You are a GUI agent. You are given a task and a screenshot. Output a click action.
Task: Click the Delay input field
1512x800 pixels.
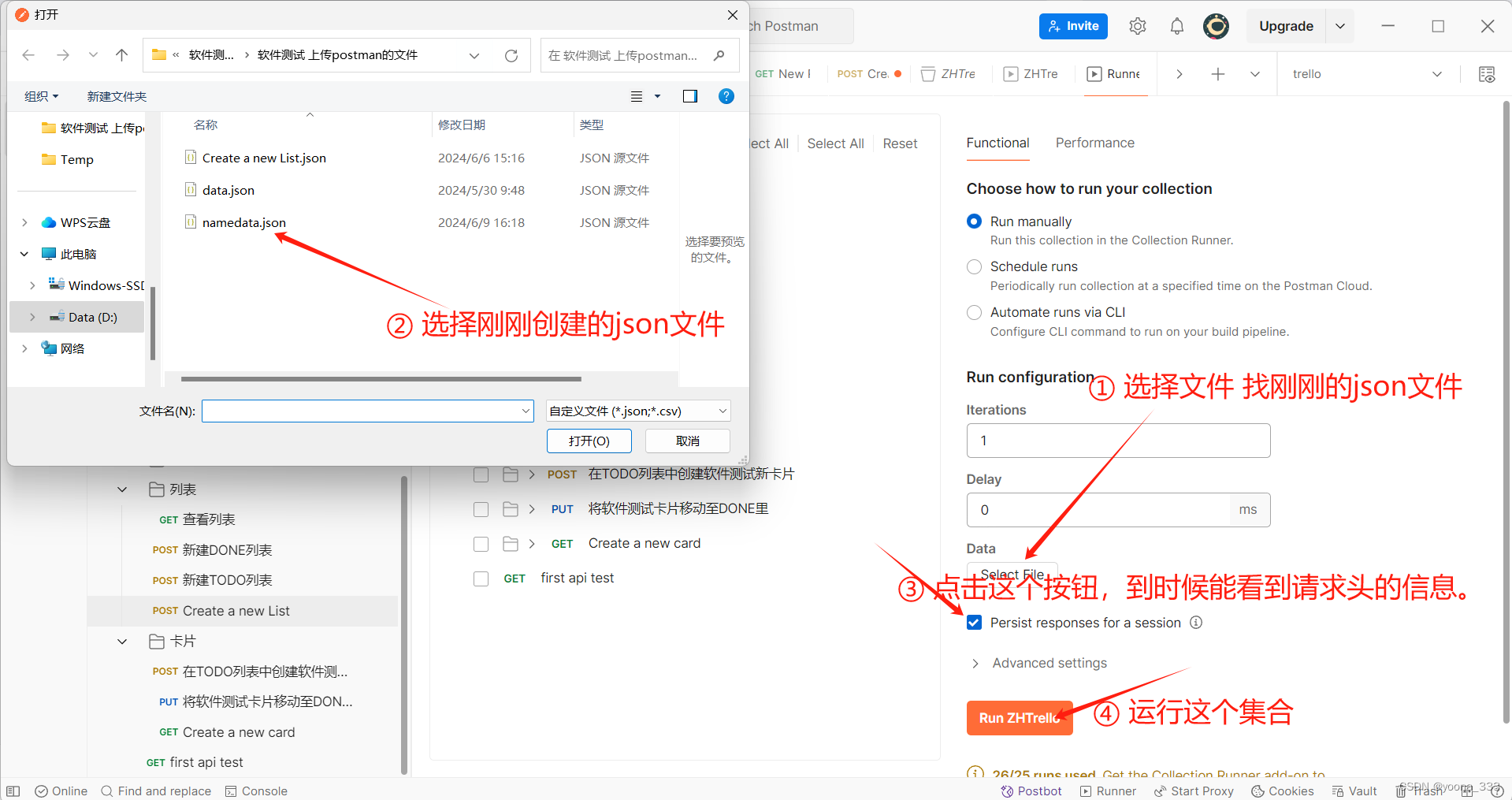tap(1098, 510)
